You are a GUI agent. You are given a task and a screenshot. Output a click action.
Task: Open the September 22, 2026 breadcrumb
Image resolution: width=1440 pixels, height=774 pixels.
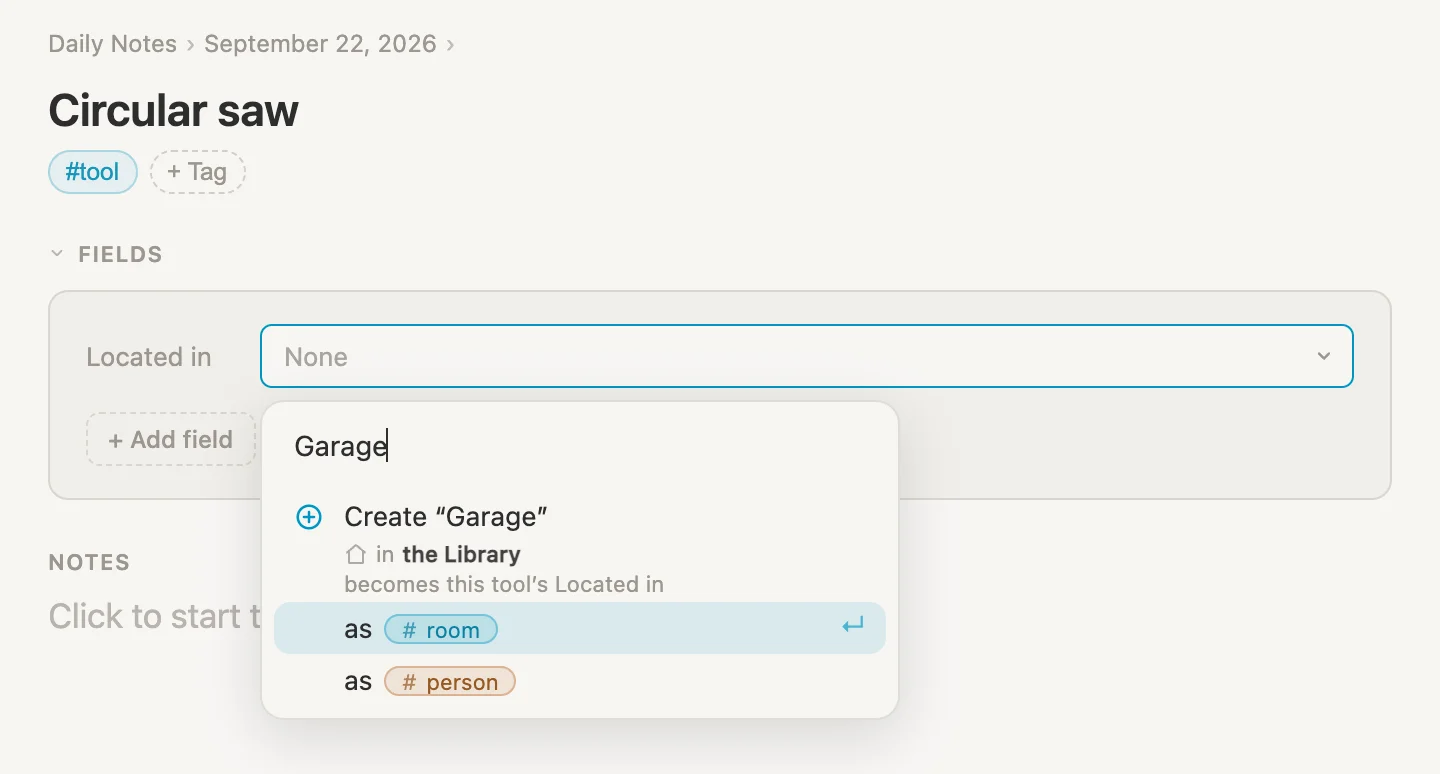click(x=320, y=44)
